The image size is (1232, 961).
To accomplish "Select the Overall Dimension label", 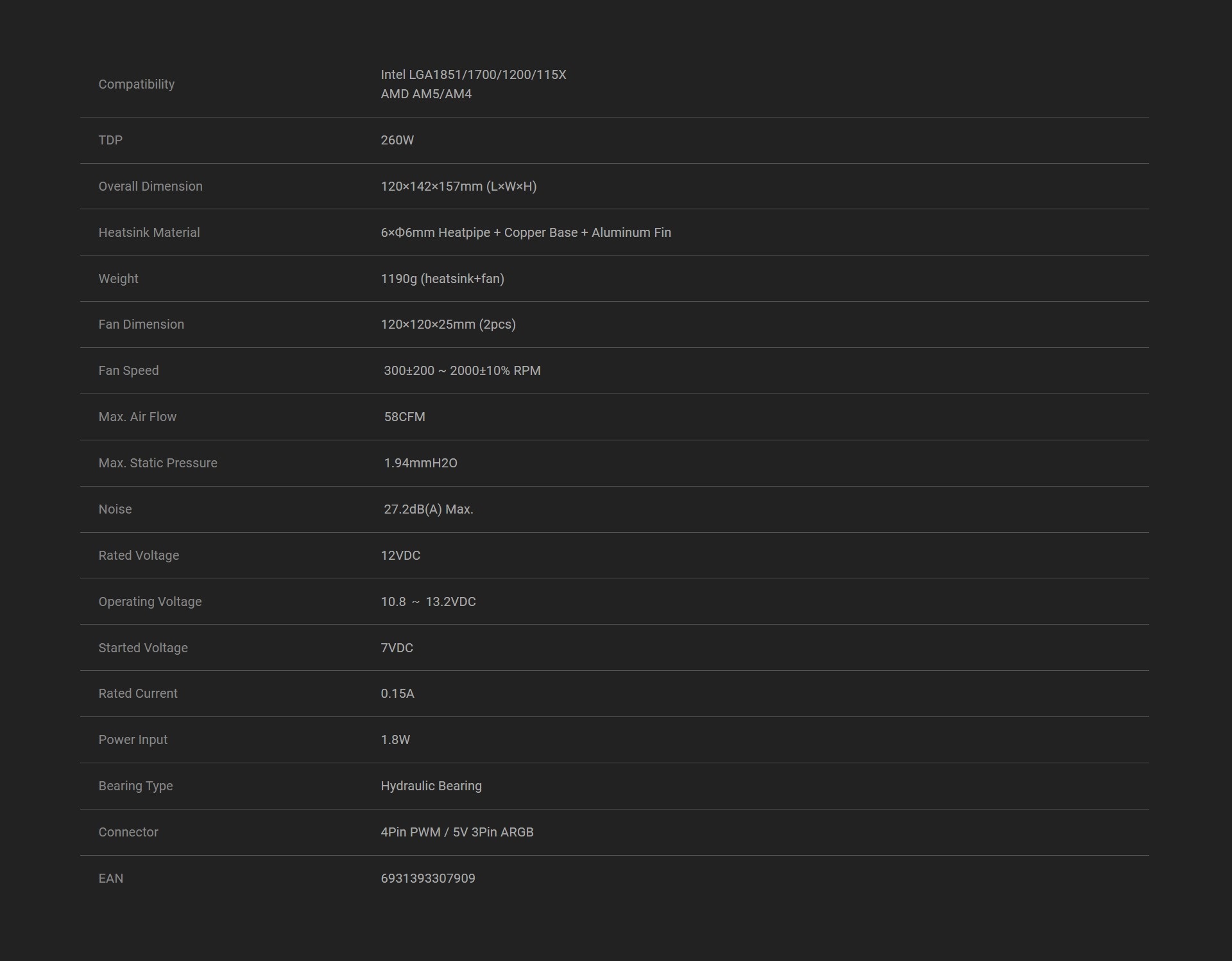I will click(x=150, y=186).
